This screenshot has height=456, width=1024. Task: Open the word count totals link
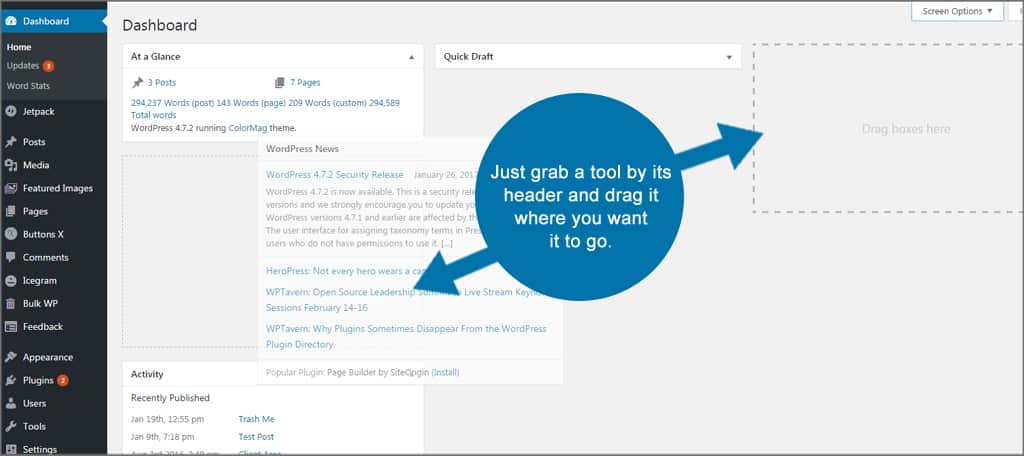[x=265, y=109]
